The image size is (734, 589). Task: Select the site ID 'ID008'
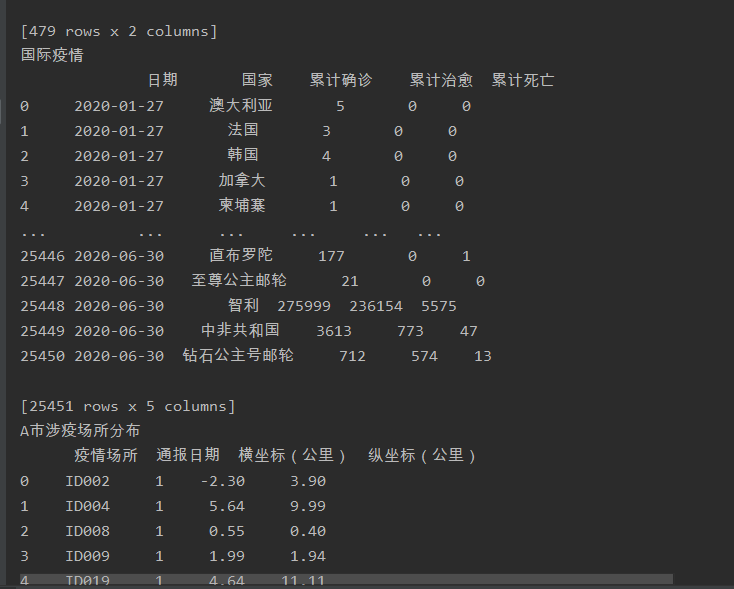[x=88, y=531]
